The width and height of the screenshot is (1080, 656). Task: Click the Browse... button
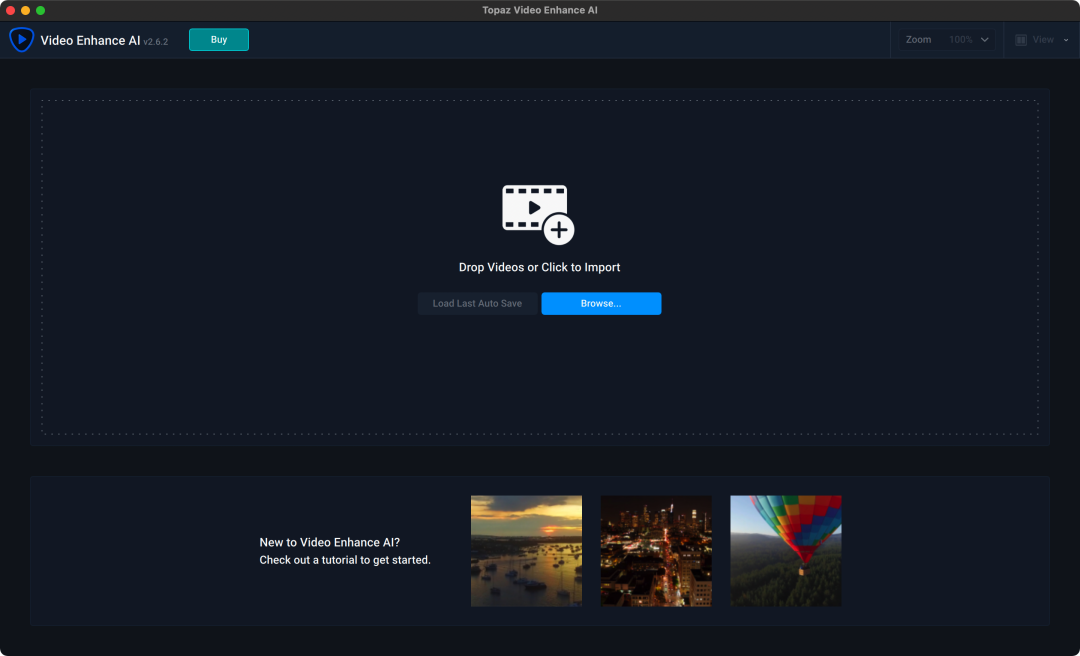tap(601, 304)
